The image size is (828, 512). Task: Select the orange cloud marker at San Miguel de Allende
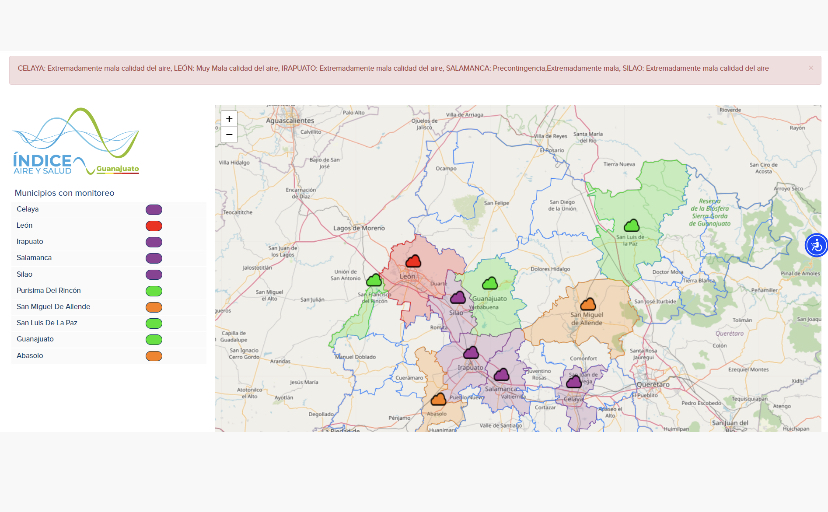(x=588, y=304)
